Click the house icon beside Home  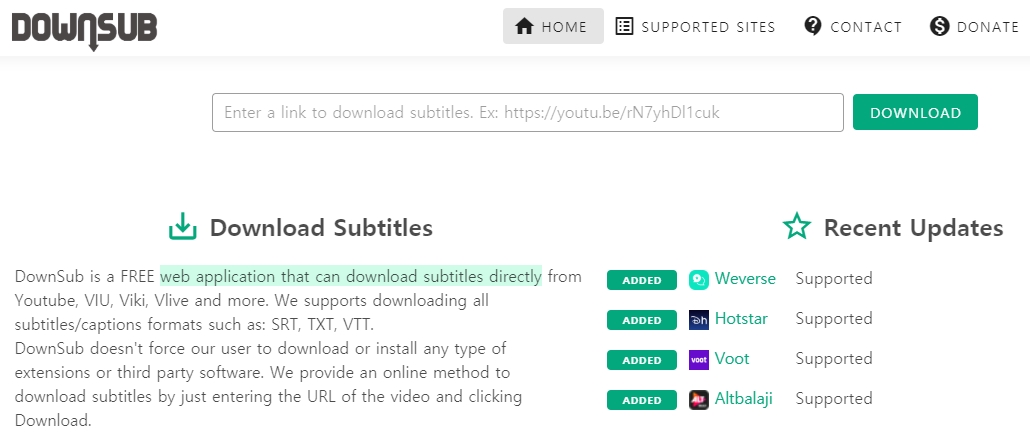[524, 26]
